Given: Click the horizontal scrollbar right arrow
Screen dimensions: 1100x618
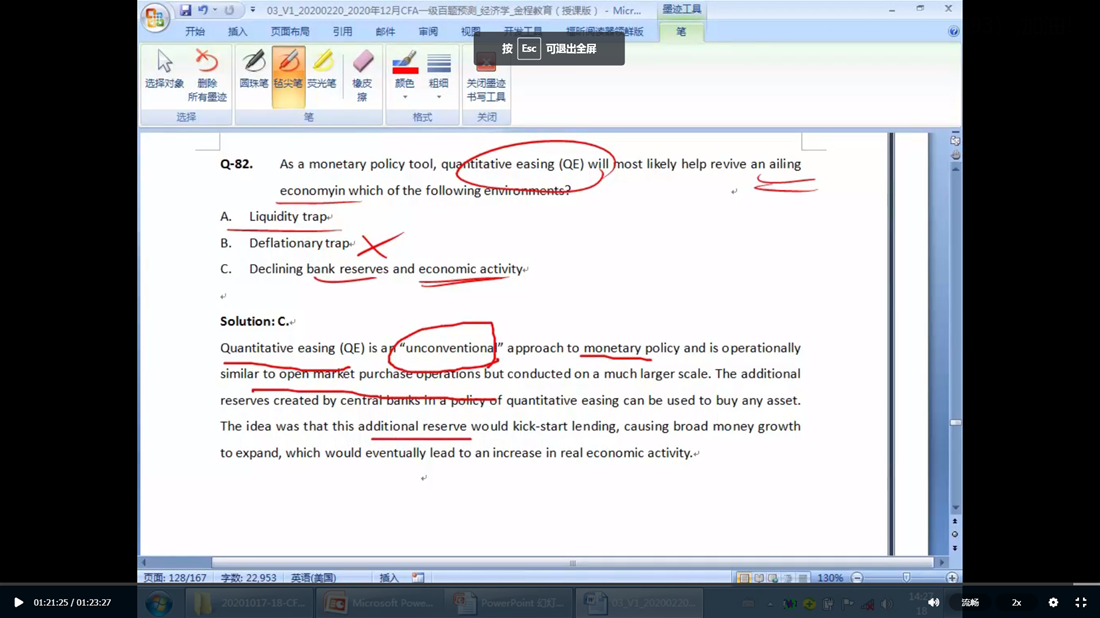Looking at the screenshot, I should click(942, 563).
